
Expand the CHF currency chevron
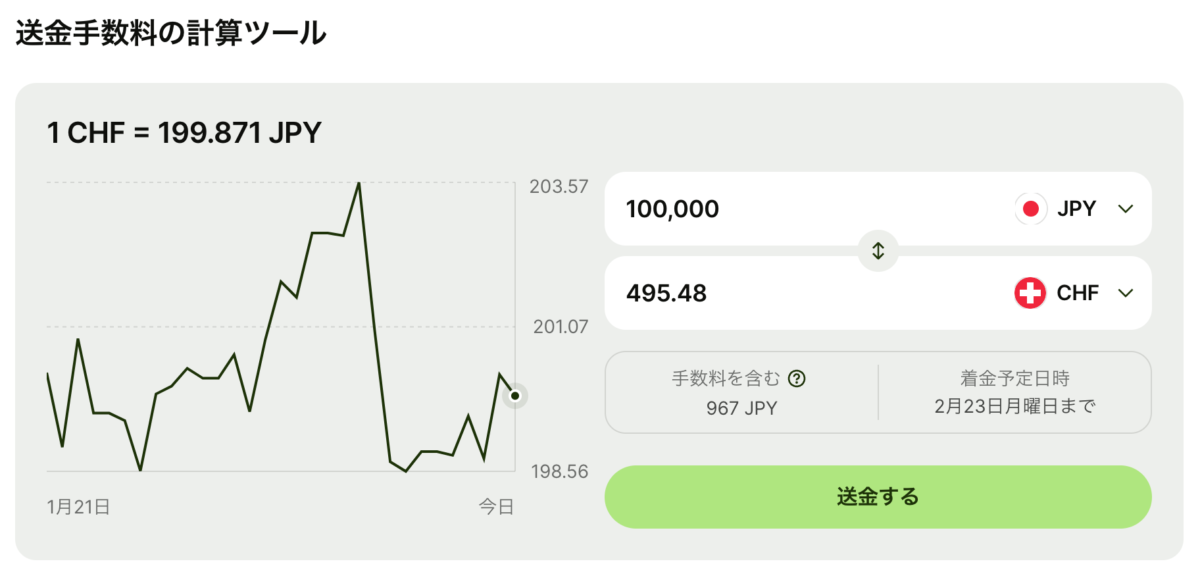tap(1125, 293)
